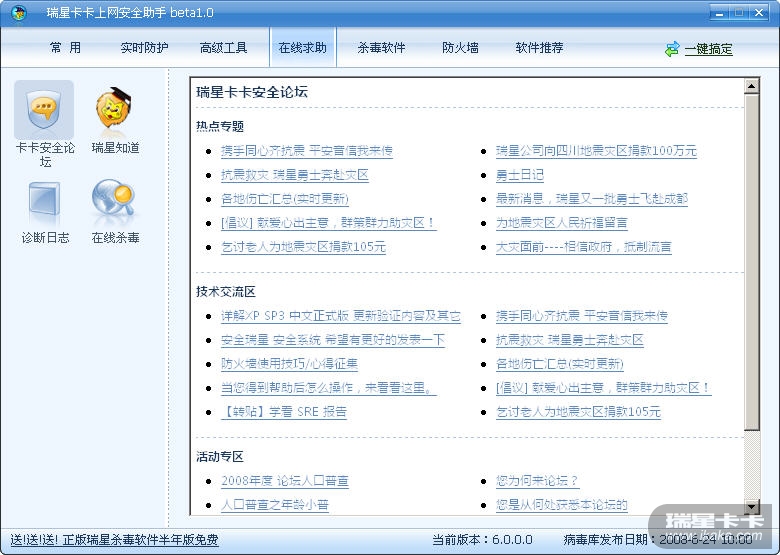
Task: Open link 大灾面前----相信政府，抵制流言
Action: 584,247
